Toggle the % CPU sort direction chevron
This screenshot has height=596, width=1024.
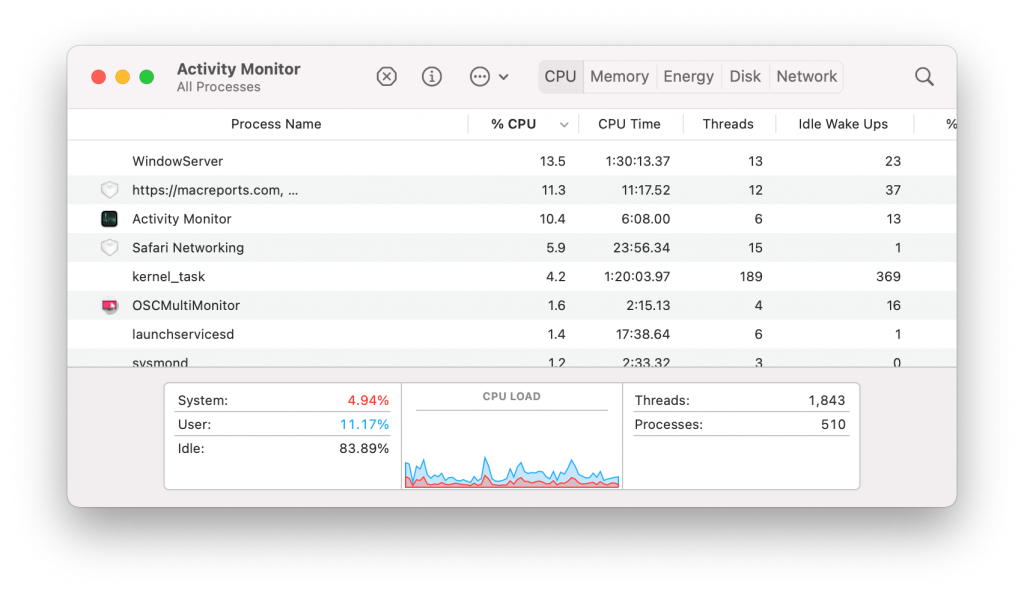click(x=564, y=125)
